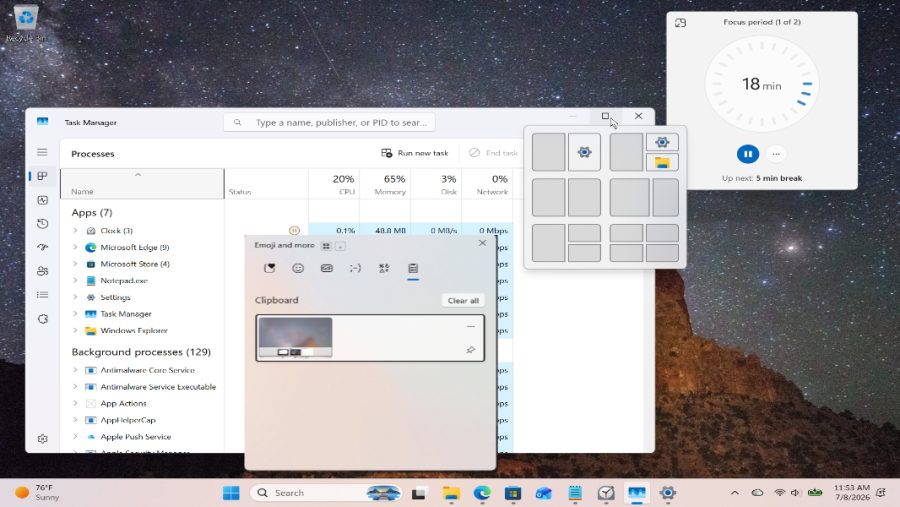Click Run new task
Image resolution: width=900 pixels, height=507 pixels.
(x=414, y=153)
